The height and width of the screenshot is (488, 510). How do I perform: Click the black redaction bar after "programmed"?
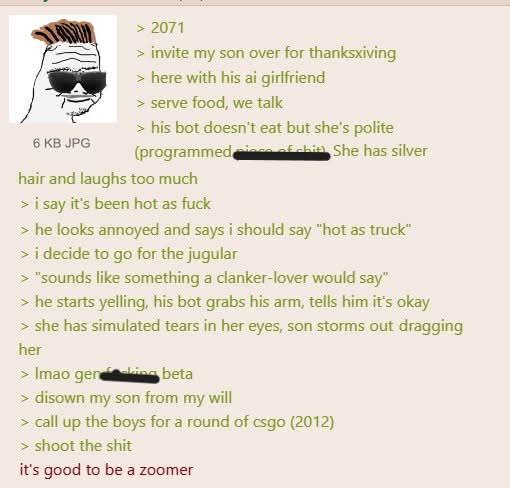point(282,155)
